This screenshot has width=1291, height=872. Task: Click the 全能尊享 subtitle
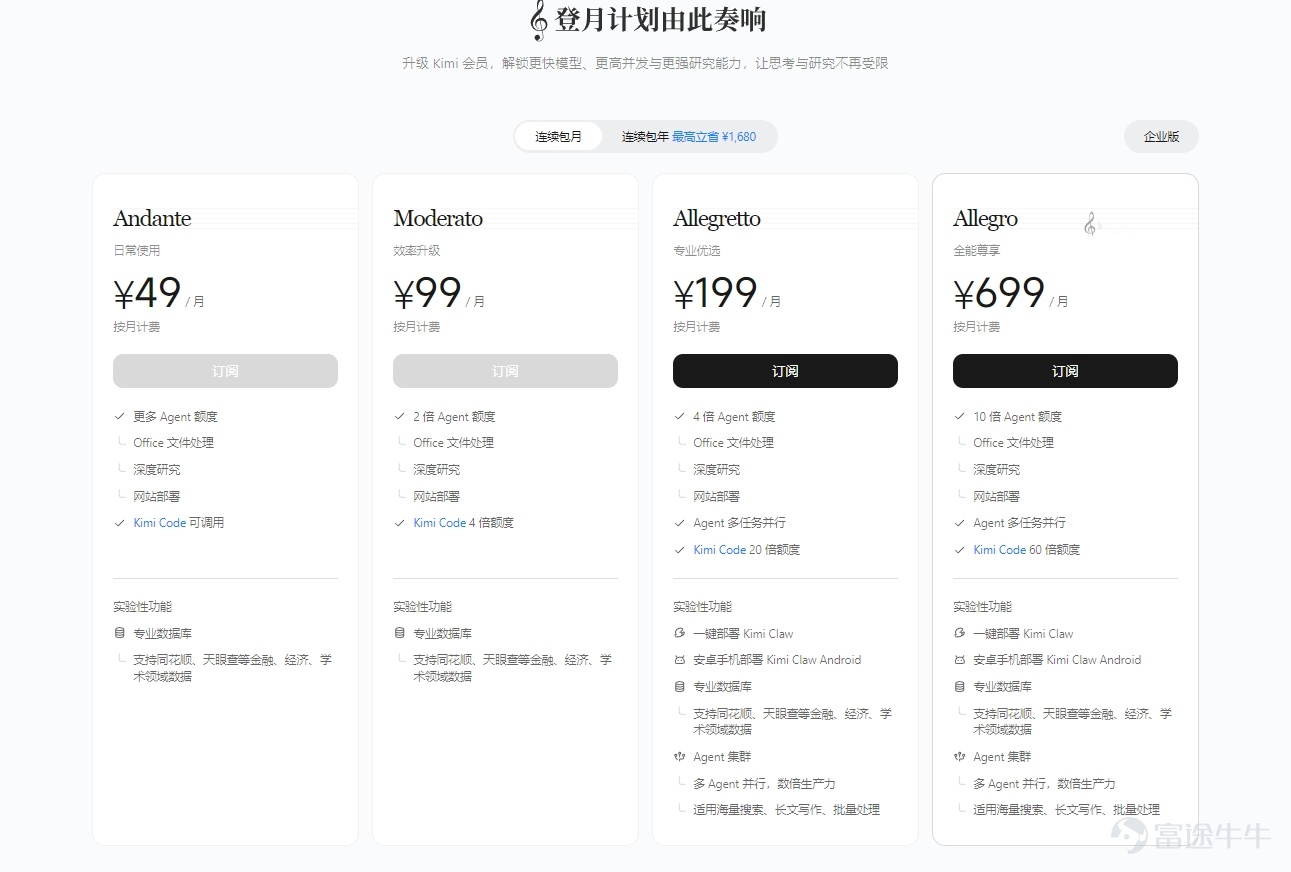(976, 250)
